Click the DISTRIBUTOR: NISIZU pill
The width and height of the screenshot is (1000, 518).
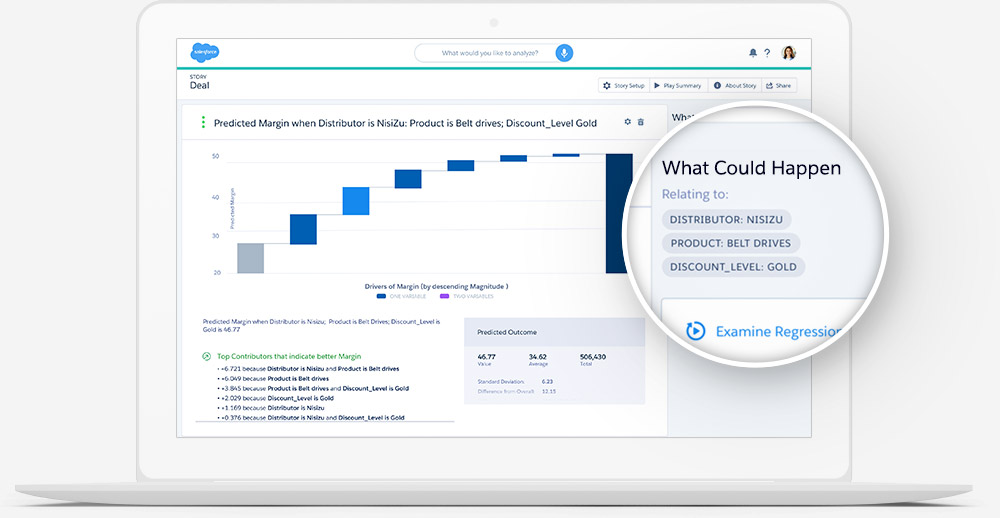tap(726, 219)
